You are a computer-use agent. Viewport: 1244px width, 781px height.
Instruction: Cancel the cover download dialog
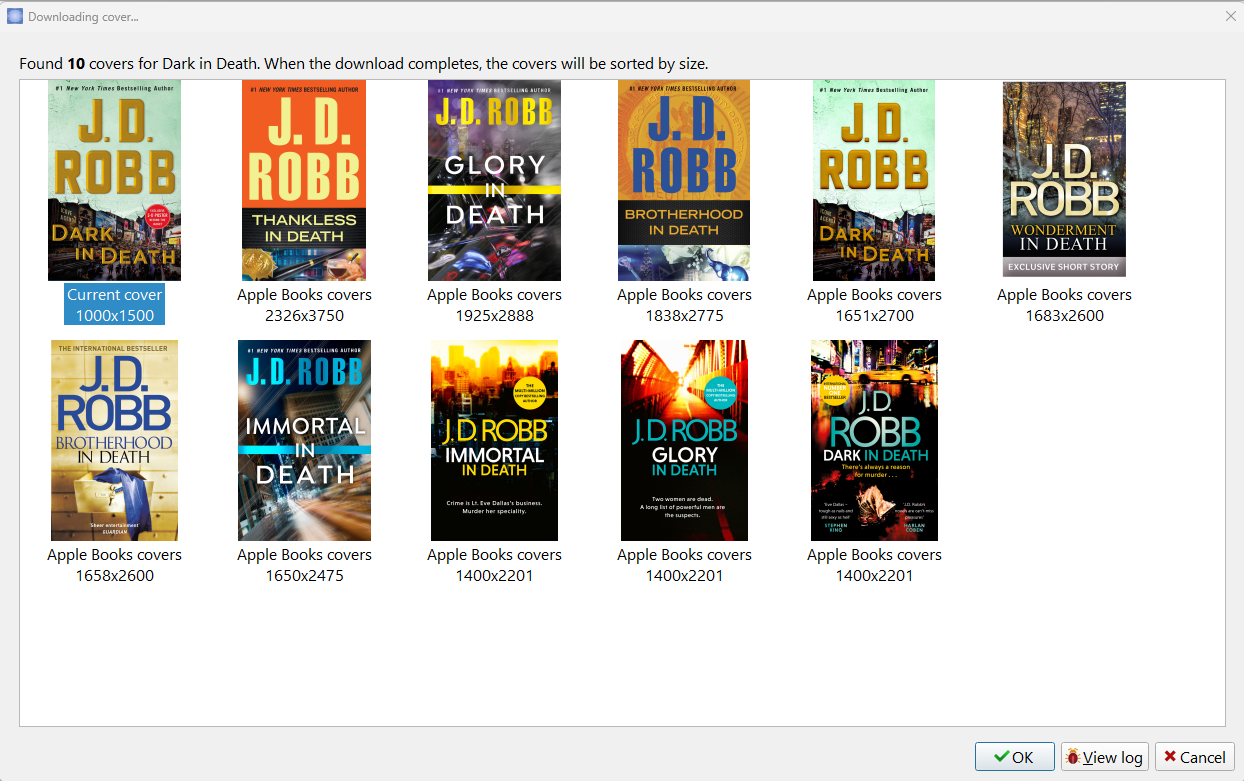[x=1194, y=757]
